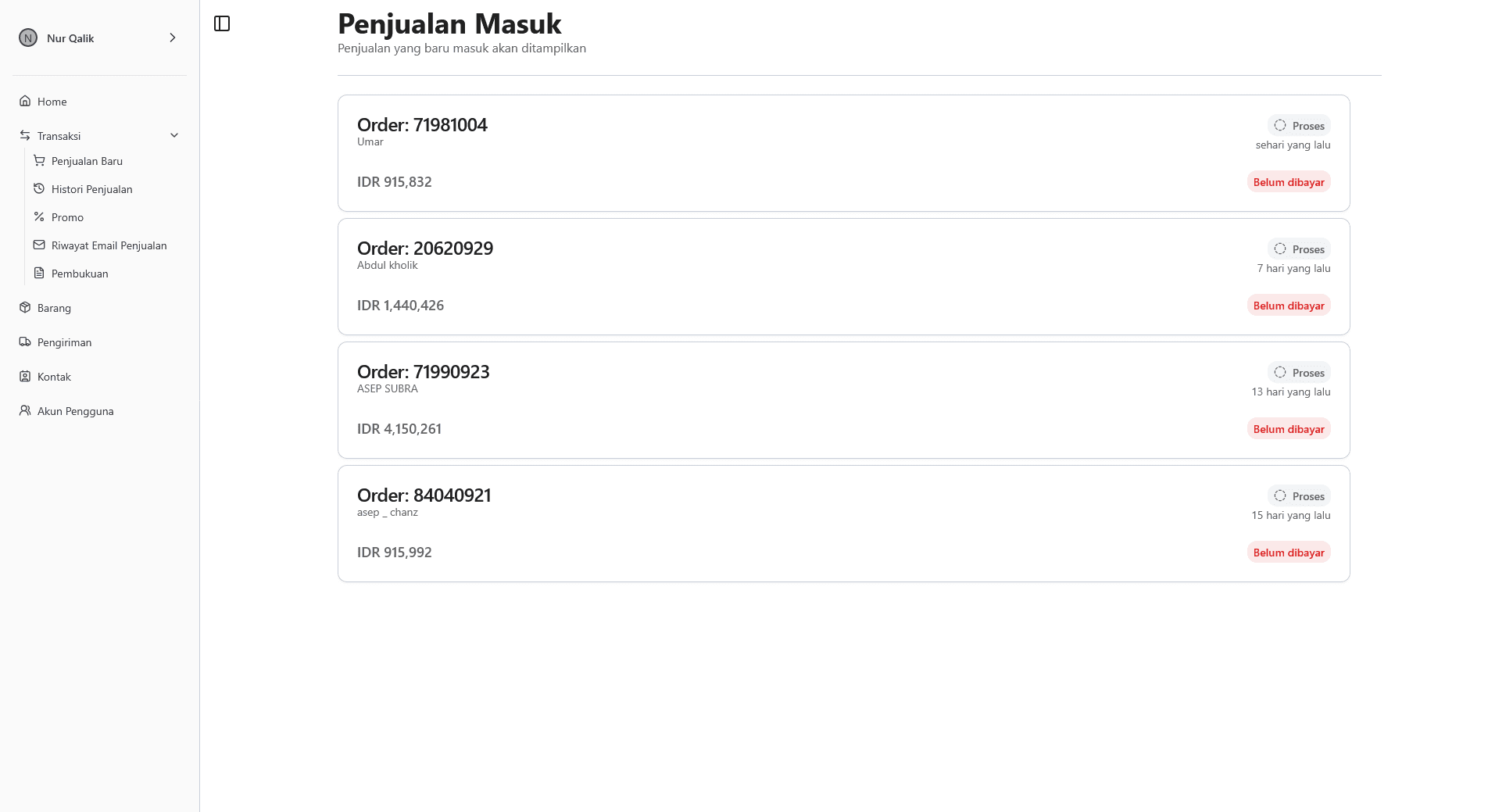Screen dimensions: 1488x812
Task: Click the Transaksi arrows icon
Action: (25, 135)
